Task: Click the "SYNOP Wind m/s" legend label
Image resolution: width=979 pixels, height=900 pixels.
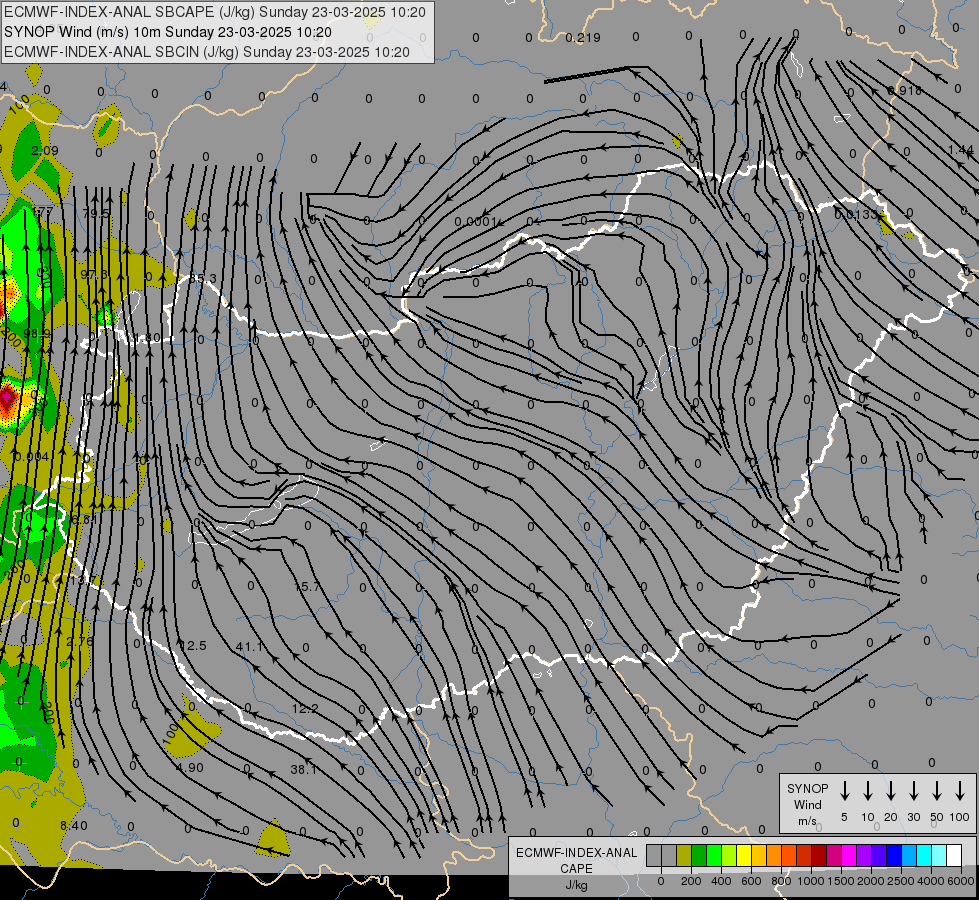Action: click(x=807, y=804)
